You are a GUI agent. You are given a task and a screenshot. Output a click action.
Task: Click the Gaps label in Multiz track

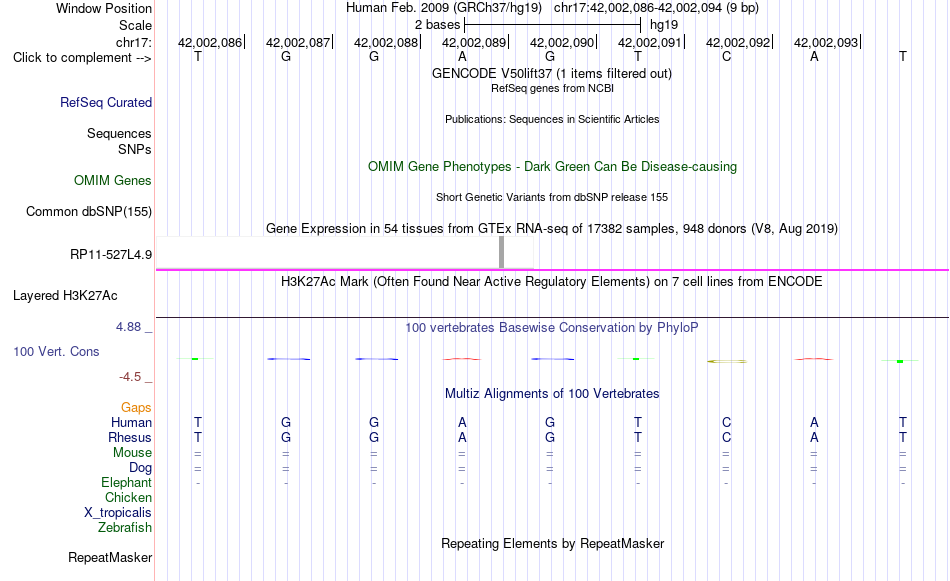click(x=136, y=408)
